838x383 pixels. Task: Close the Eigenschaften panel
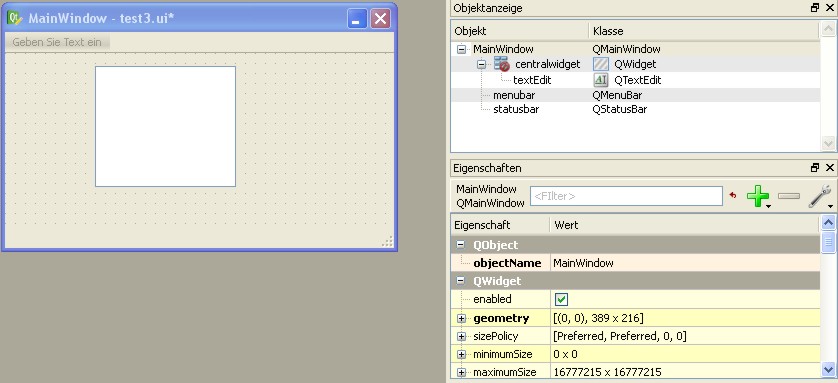[x=829, y=168]
